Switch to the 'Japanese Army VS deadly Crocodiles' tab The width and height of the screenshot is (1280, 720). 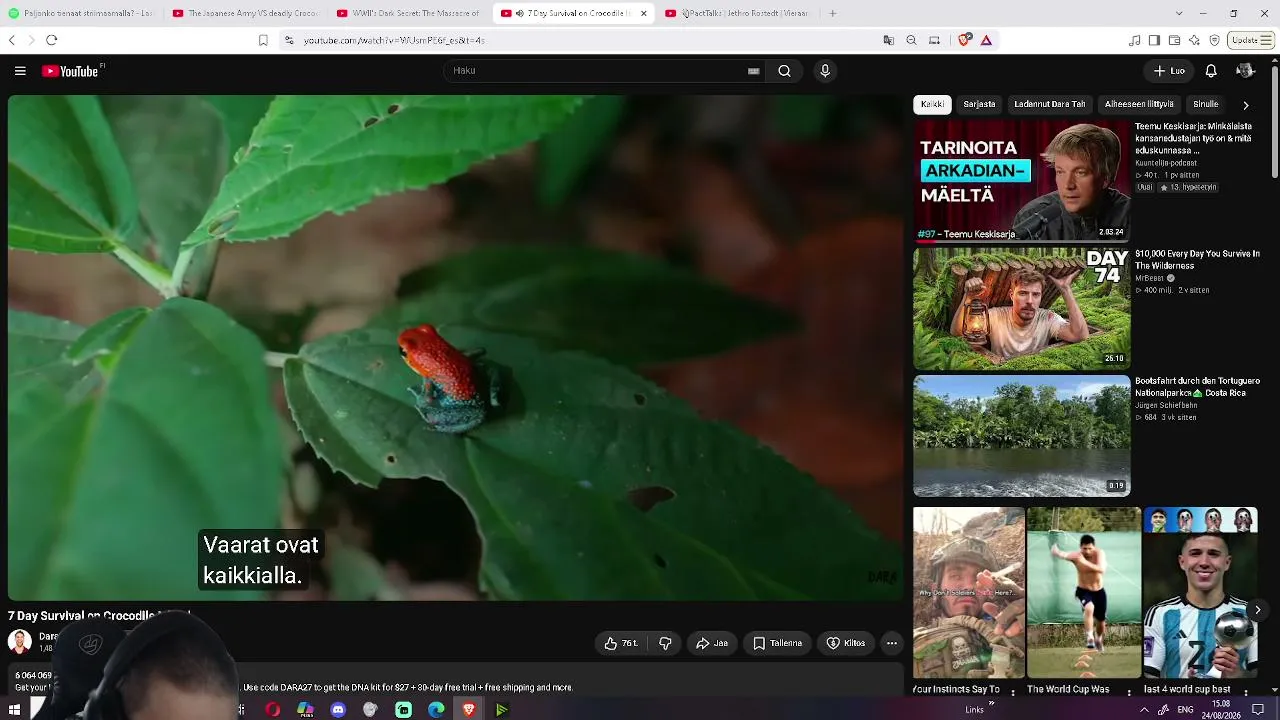245,13
